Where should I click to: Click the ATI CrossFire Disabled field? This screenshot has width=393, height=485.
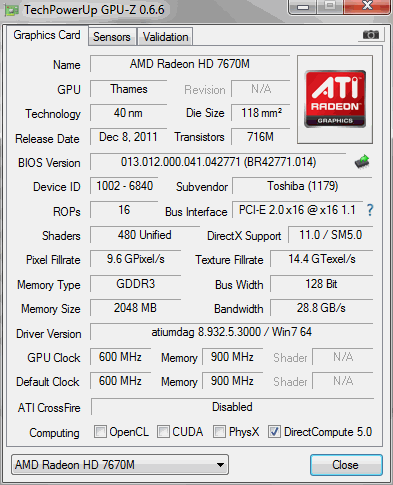point(232,407)
